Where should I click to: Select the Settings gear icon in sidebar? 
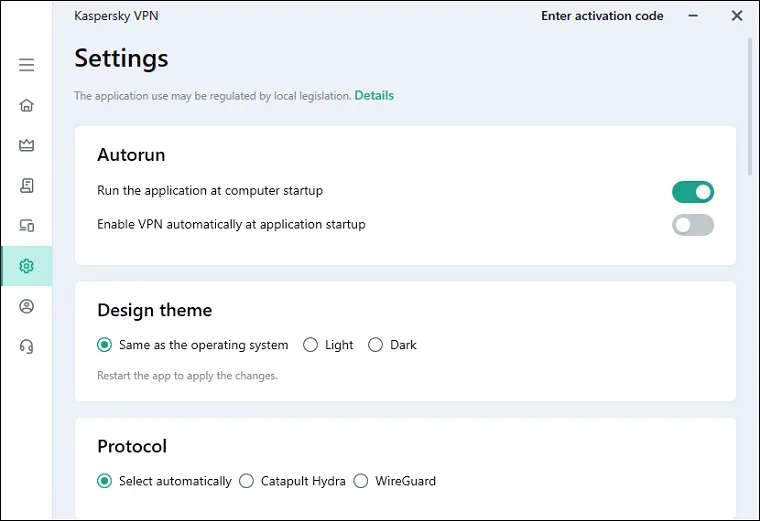27,266
